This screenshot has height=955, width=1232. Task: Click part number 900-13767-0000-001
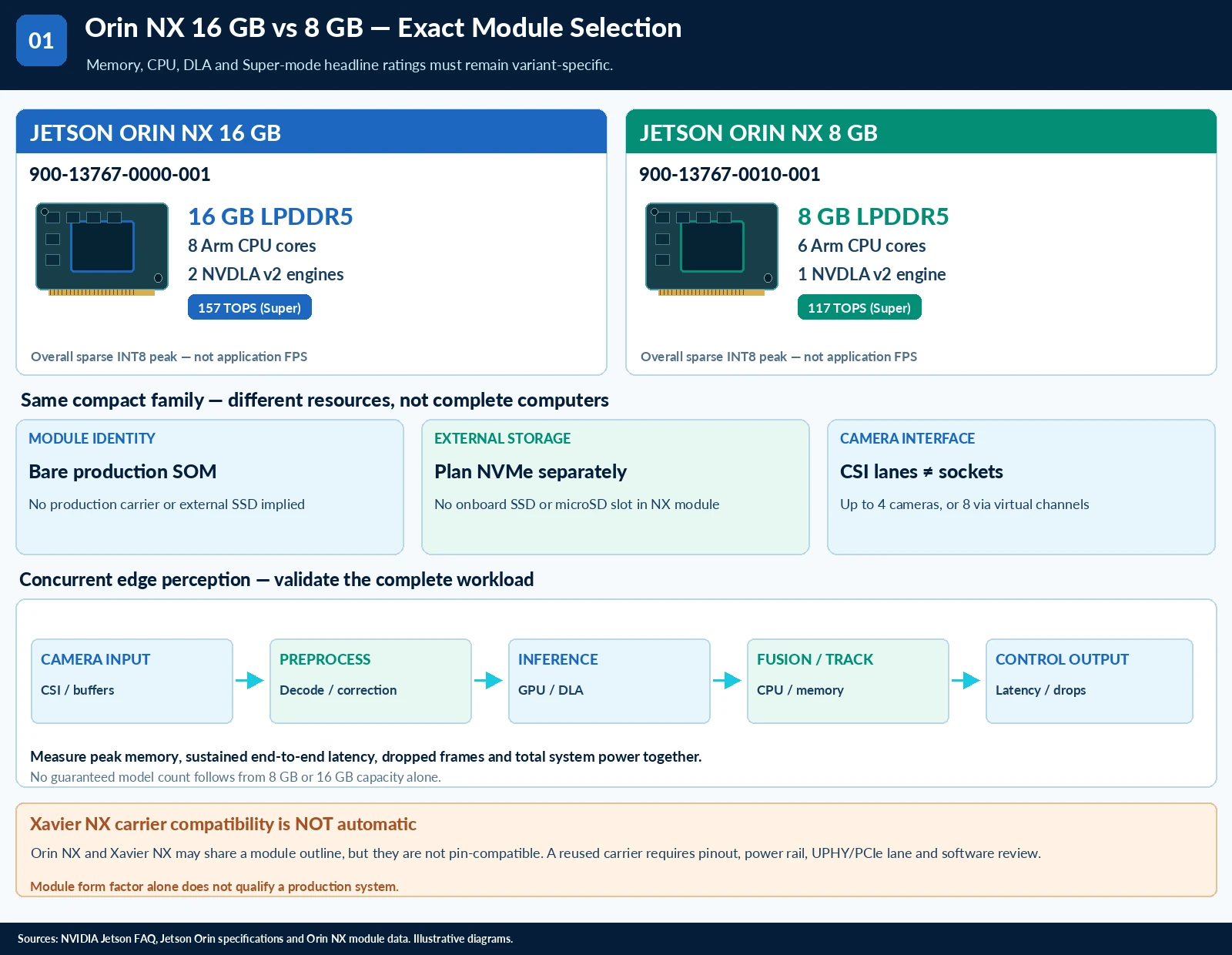120,175
